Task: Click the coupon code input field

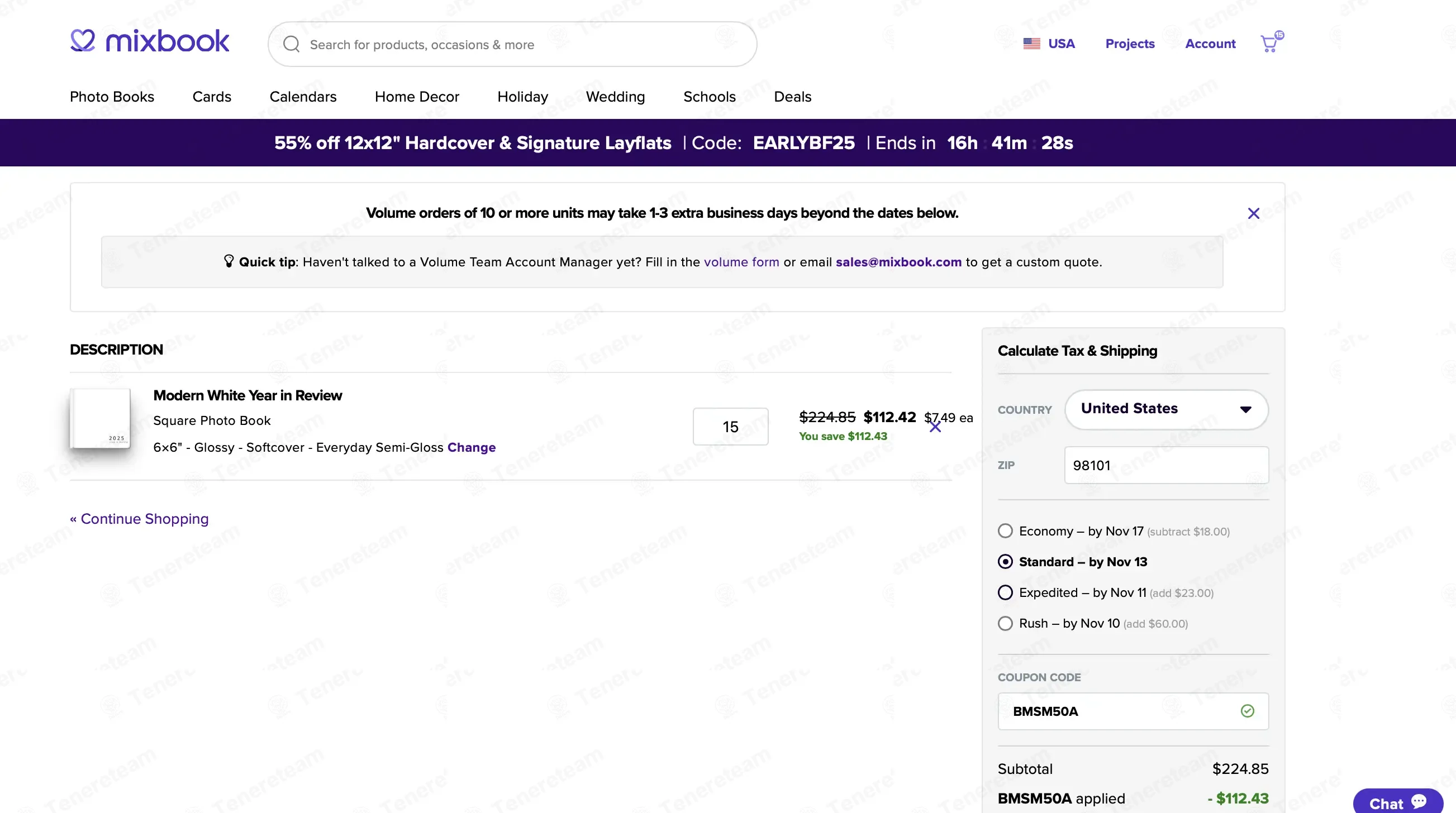Action: coord(1133,711)
